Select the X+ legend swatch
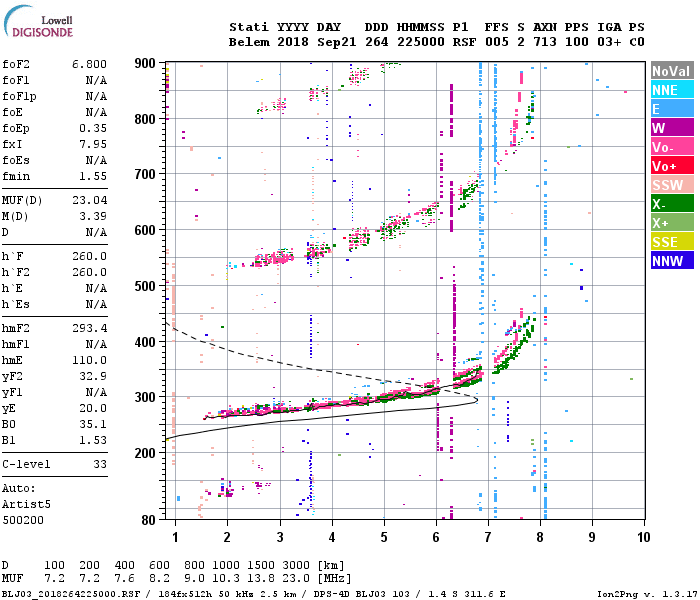This screenshot has width=700, height=600. click(672, 223)
